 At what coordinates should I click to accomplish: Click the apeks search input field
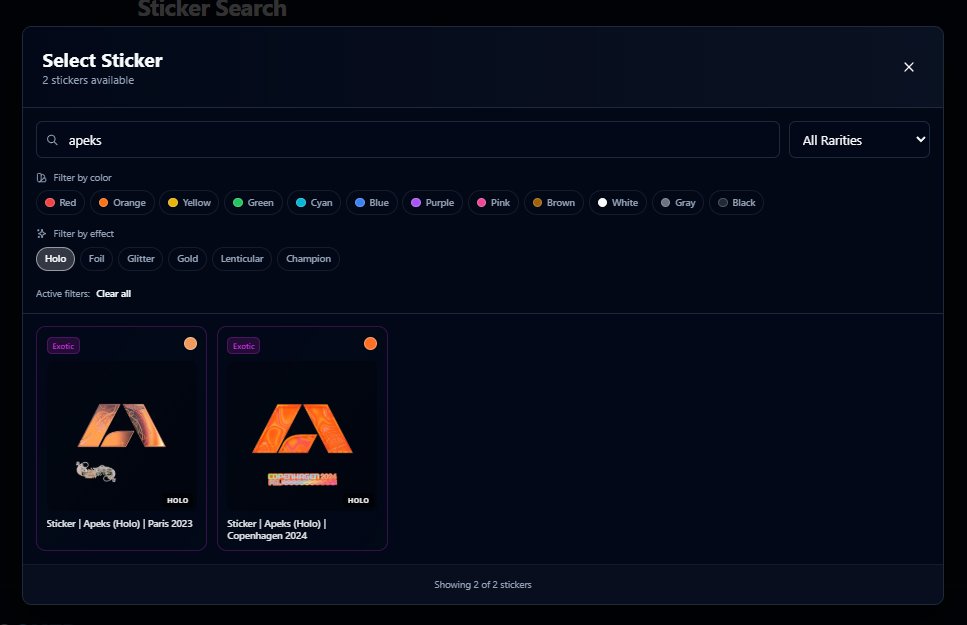[400, 139]
